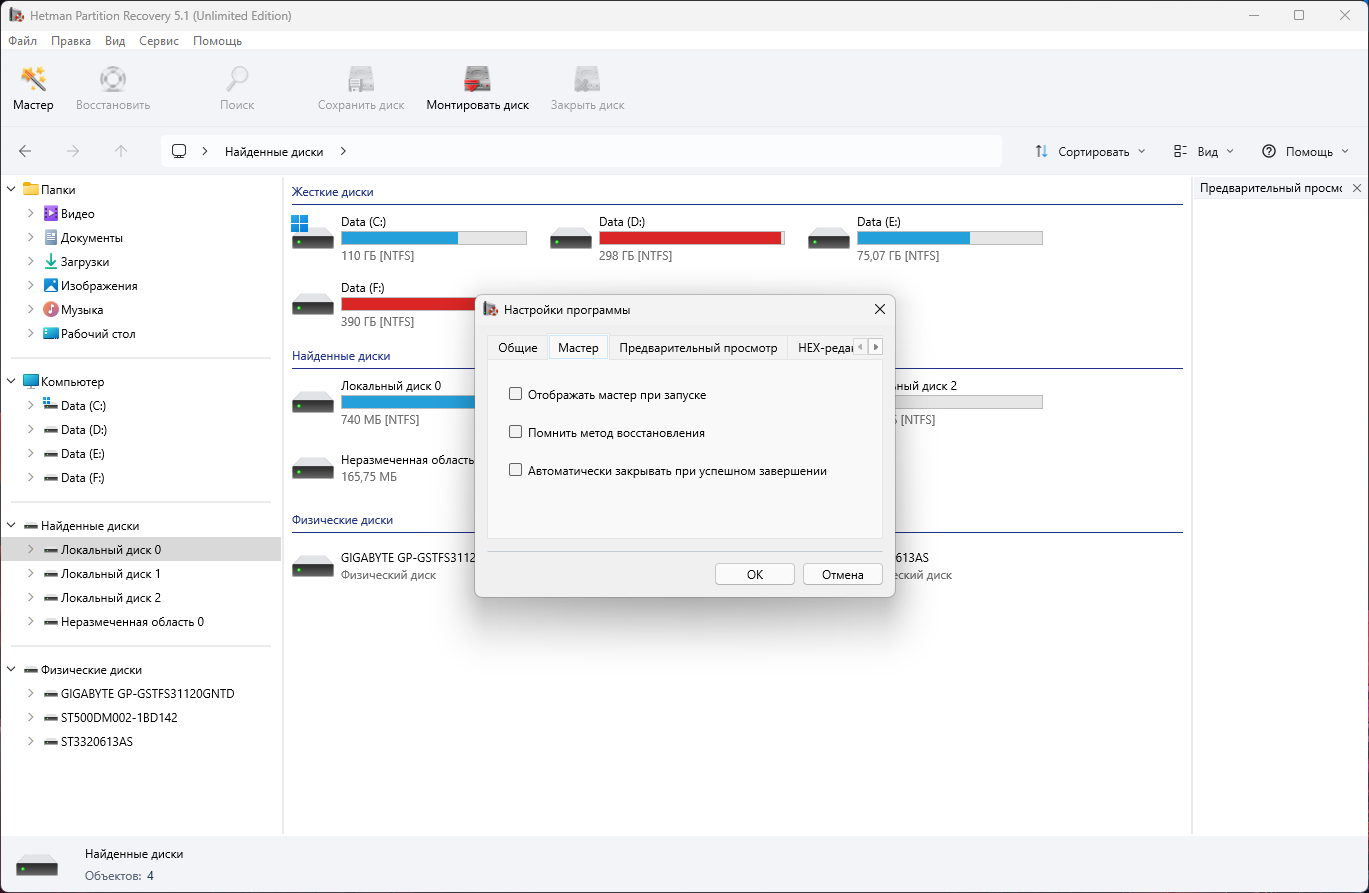This screenshot has height=893, width=1369.
Task: Click Data (E:) usage bar
Action: point(950,238)
